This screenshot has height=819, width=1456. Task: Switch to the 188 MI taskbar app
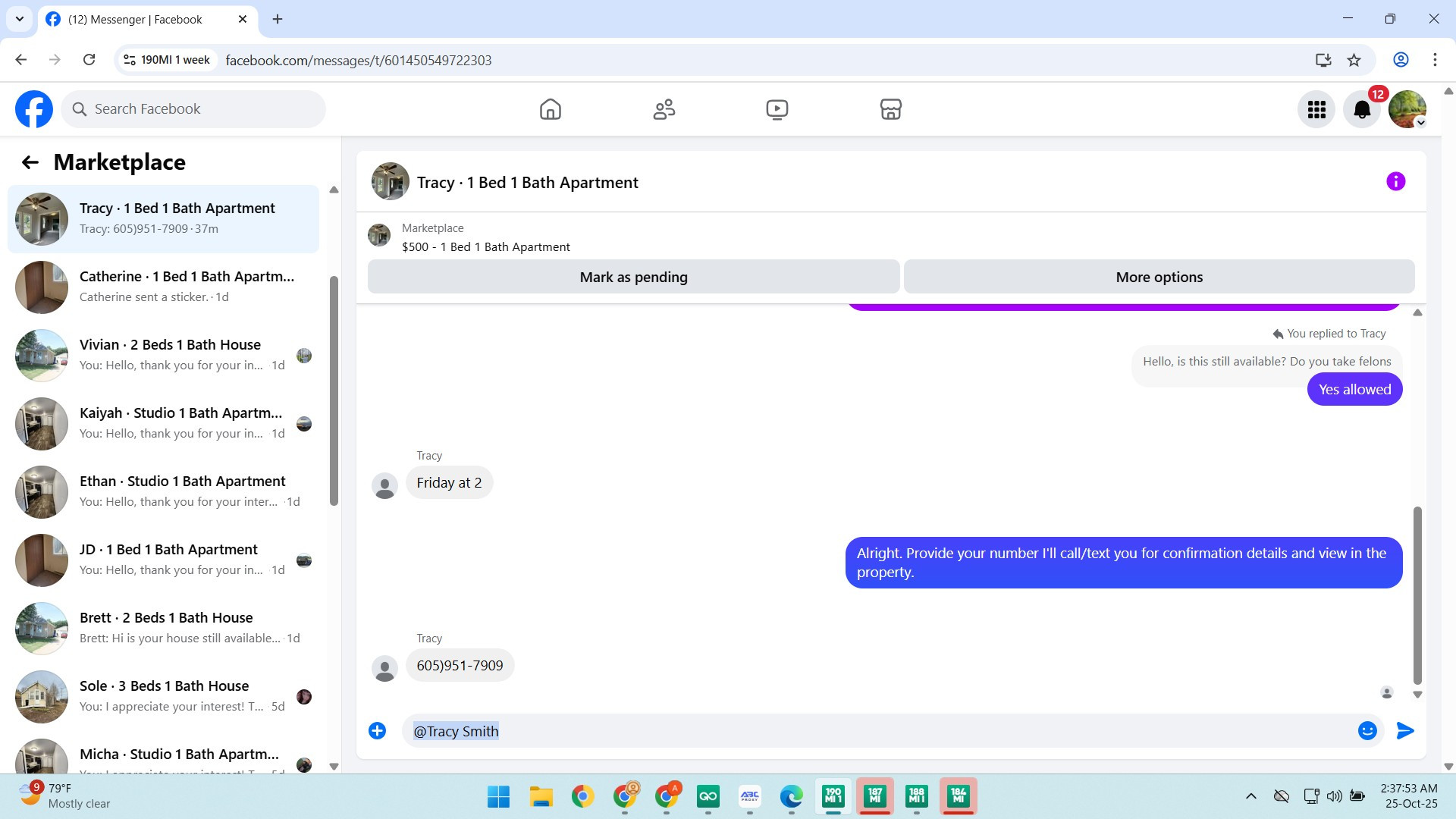(x=917, y=796)
